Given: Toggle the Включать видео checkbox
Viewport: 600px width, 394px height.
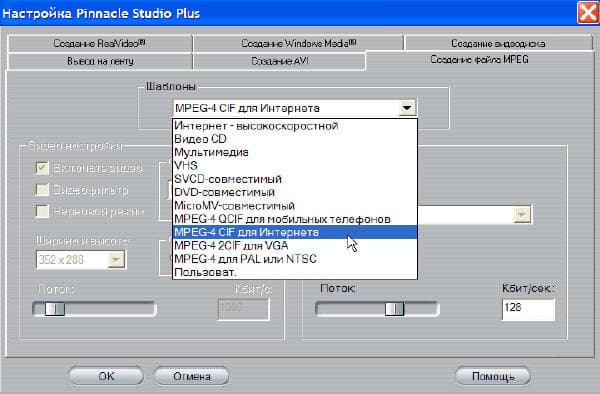Looking at the screenshot, I should (x=42, y=168).
